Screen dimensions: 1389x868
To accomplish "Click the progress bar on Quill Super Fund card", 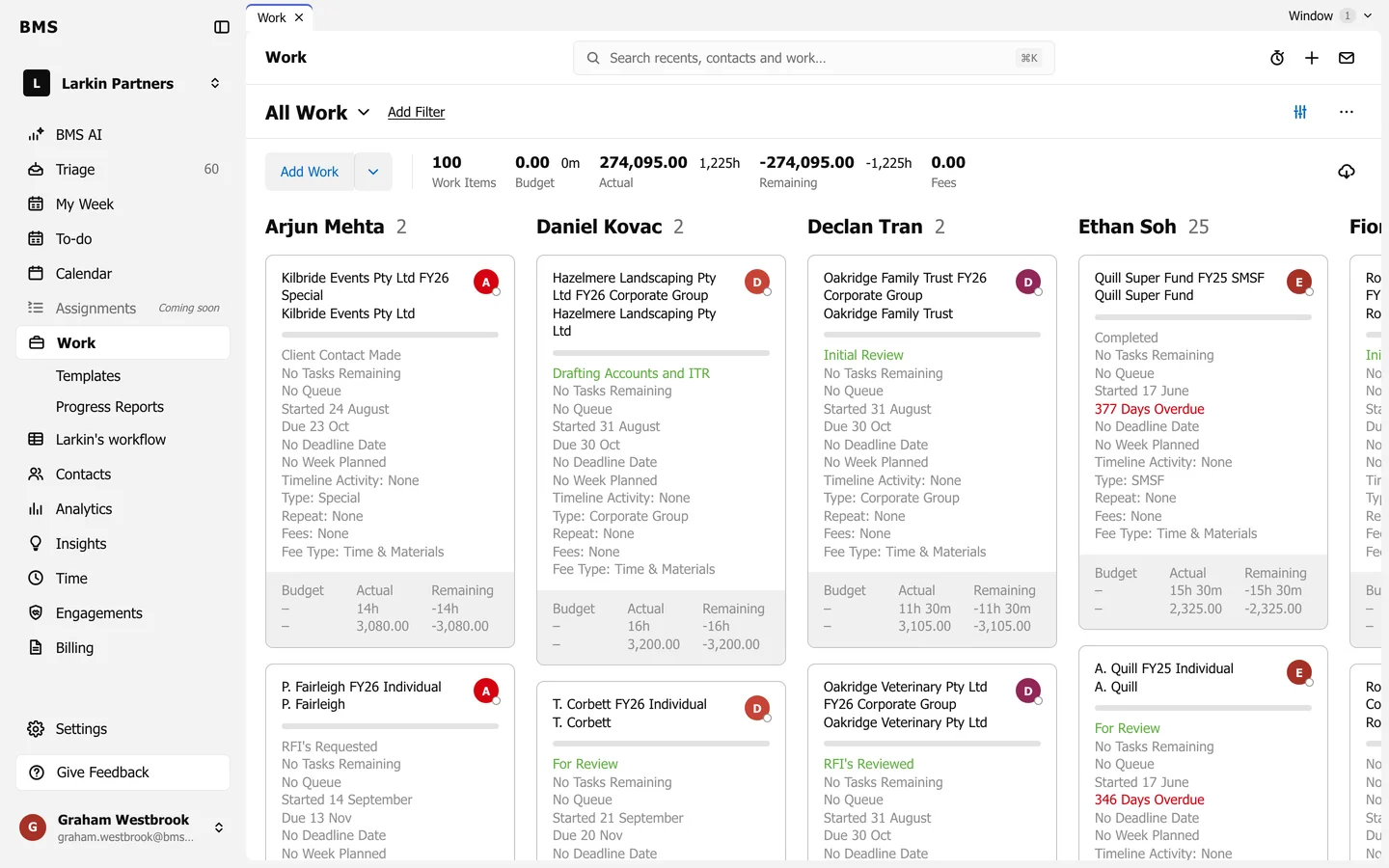I will 1203,317.
